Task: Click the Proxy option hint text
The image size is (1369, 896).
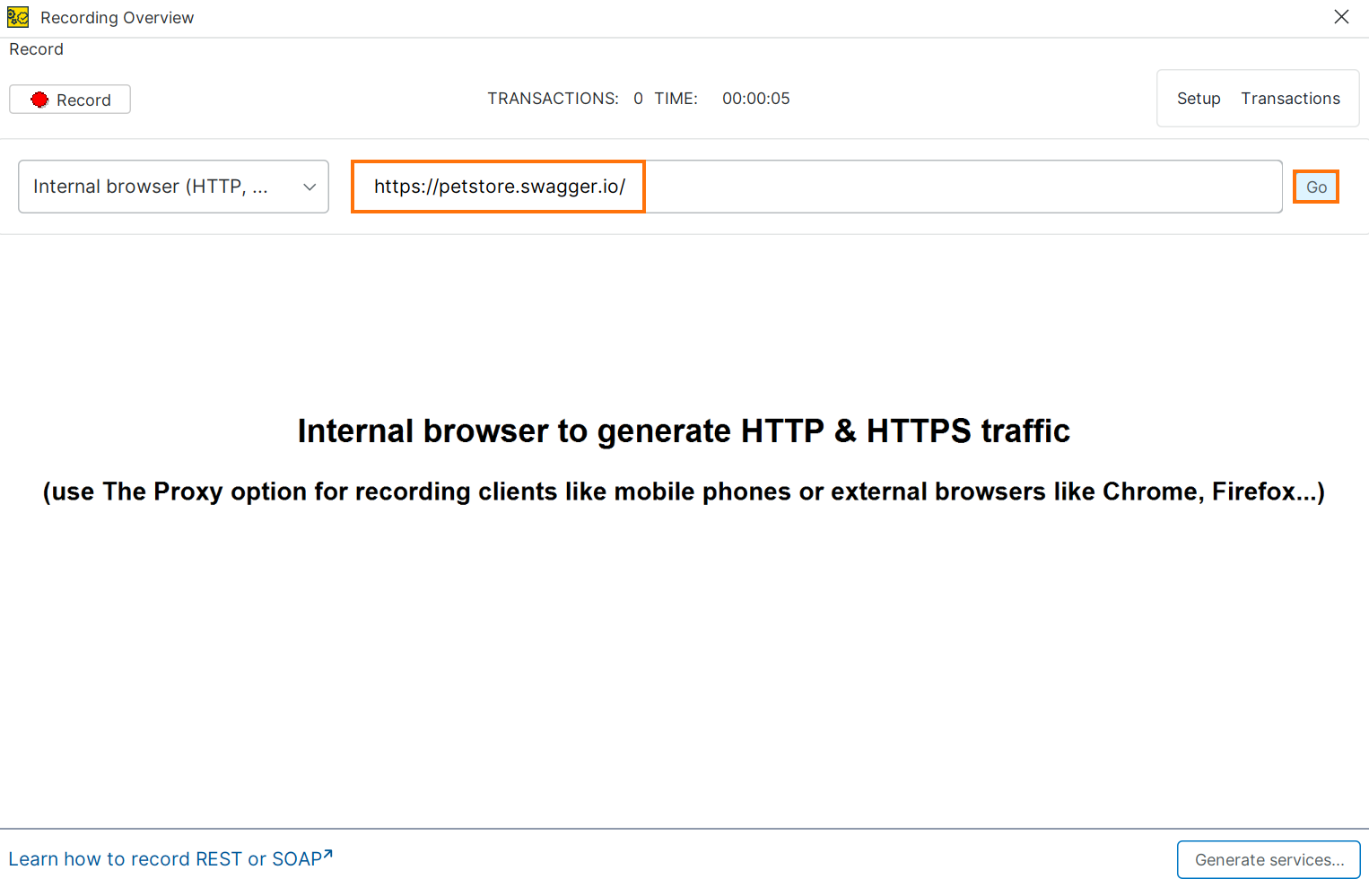Action: pyautogui.click(x=684, y=491)
